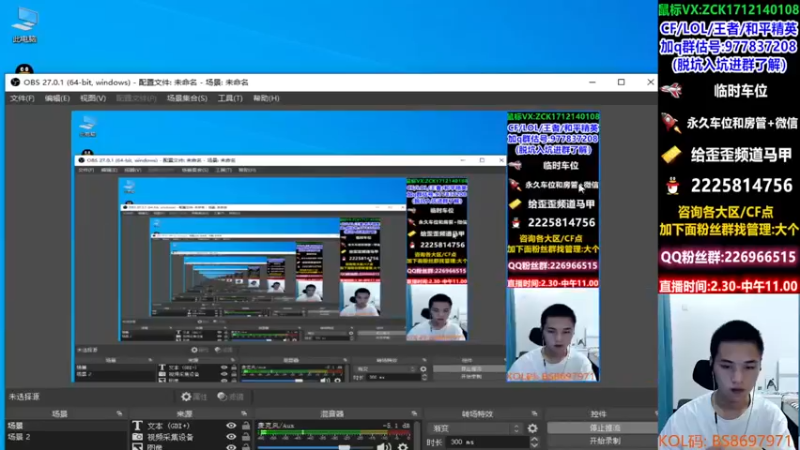Click the 时长 300 ms duration field
Screen dimensions: 800x450
coord(487,442)
